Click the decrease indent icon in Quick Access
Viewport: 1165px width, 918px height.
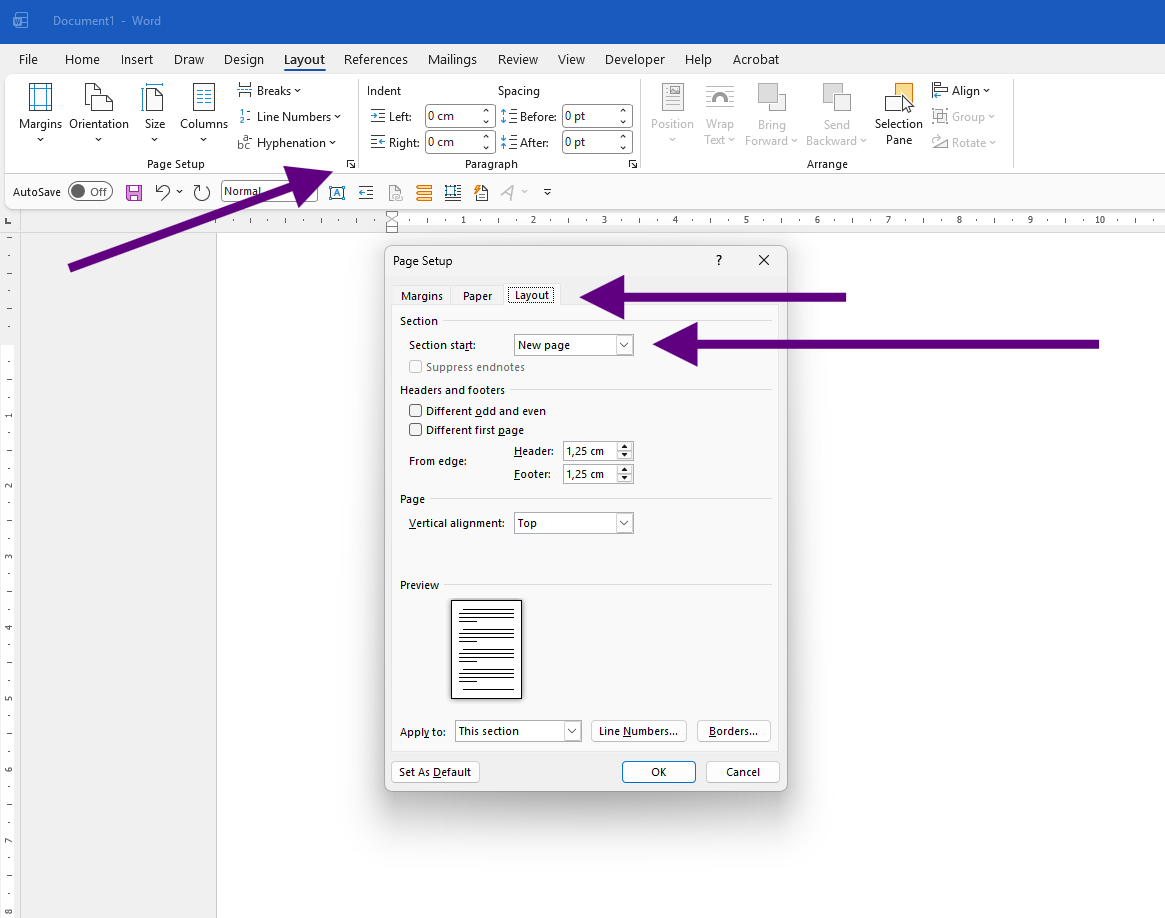click(366, 193)
